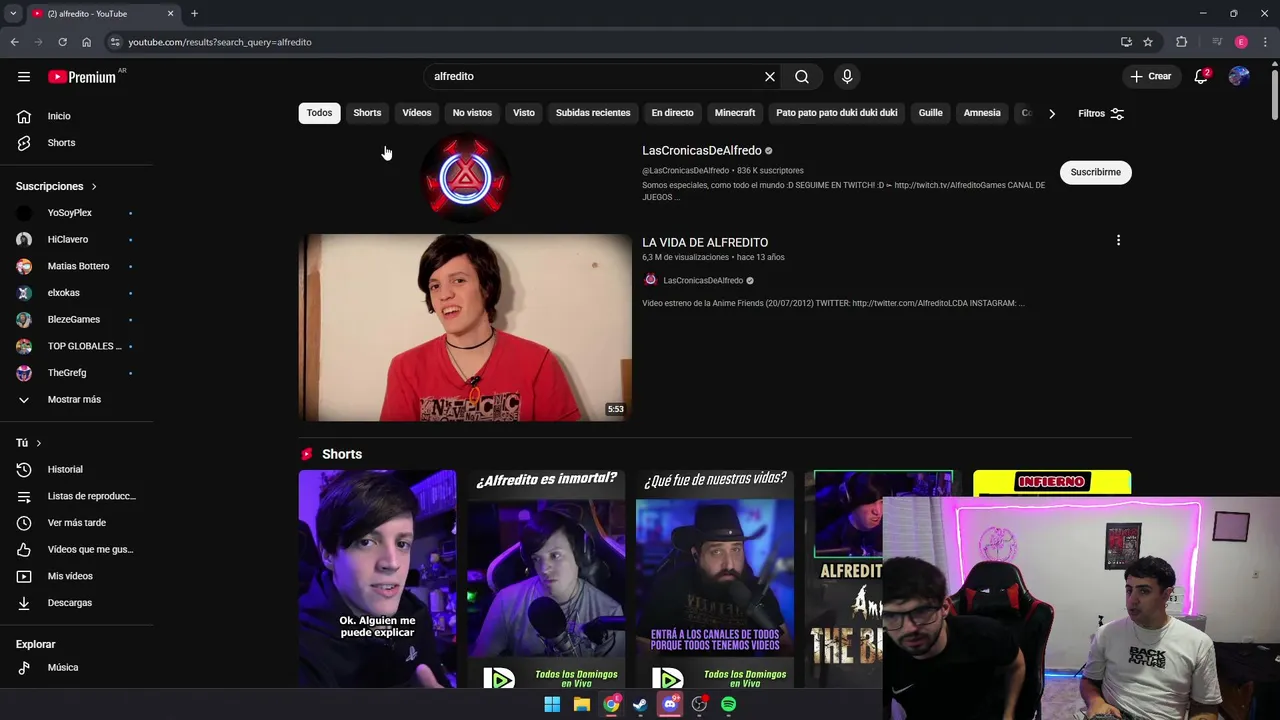Expand the Tú section chevron

pos(39,443)
